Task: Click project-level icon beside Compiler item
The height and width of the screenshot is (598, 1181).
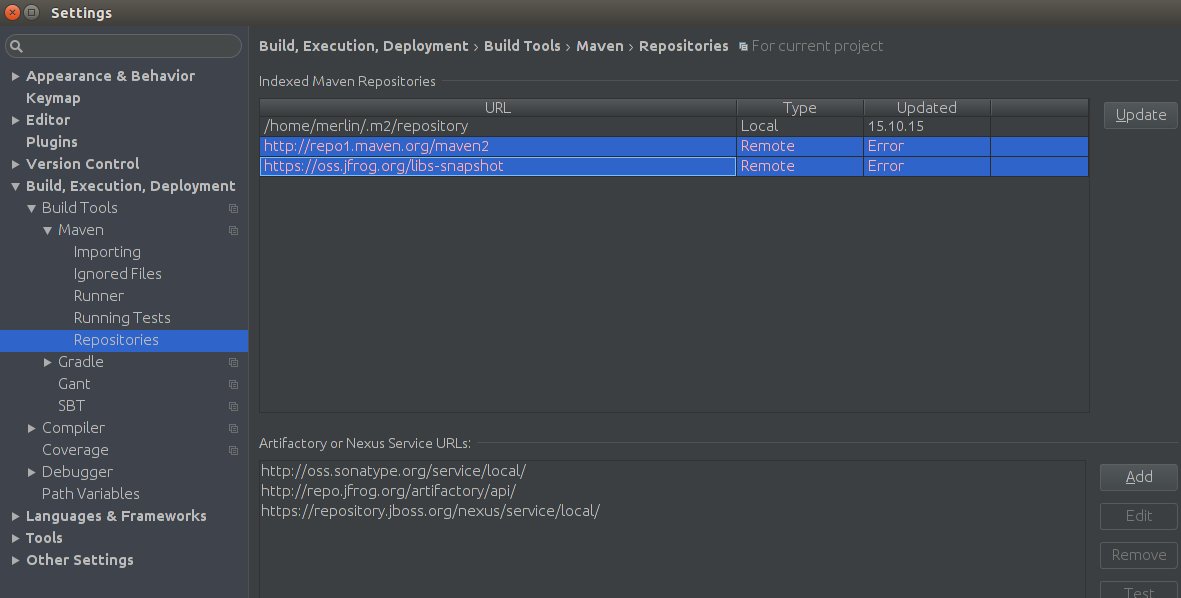Action: 233,428
